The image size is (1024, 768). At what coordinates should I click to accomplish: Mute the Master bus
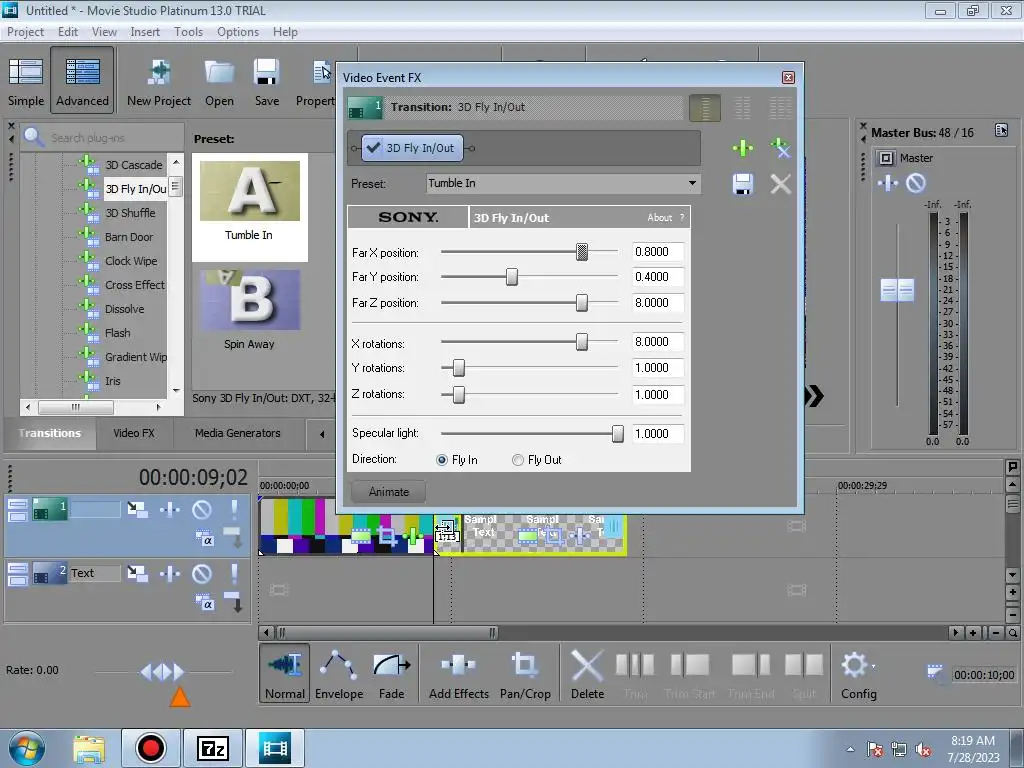916,184
